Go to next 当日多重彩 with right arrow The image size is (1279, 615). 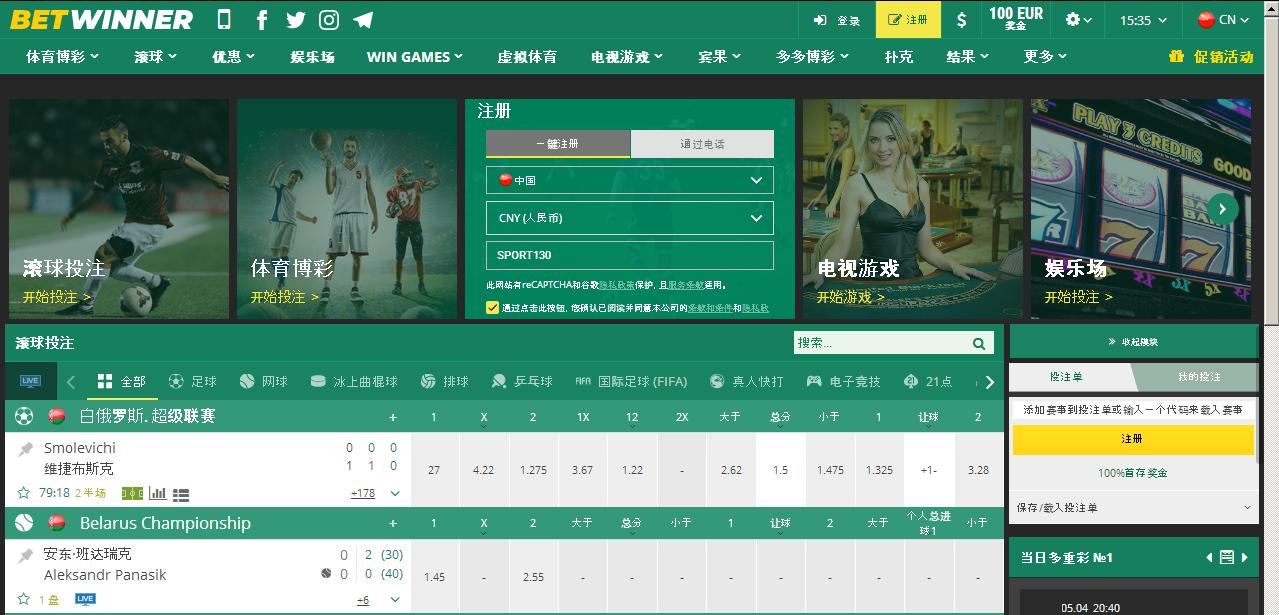pos(1246,557)
